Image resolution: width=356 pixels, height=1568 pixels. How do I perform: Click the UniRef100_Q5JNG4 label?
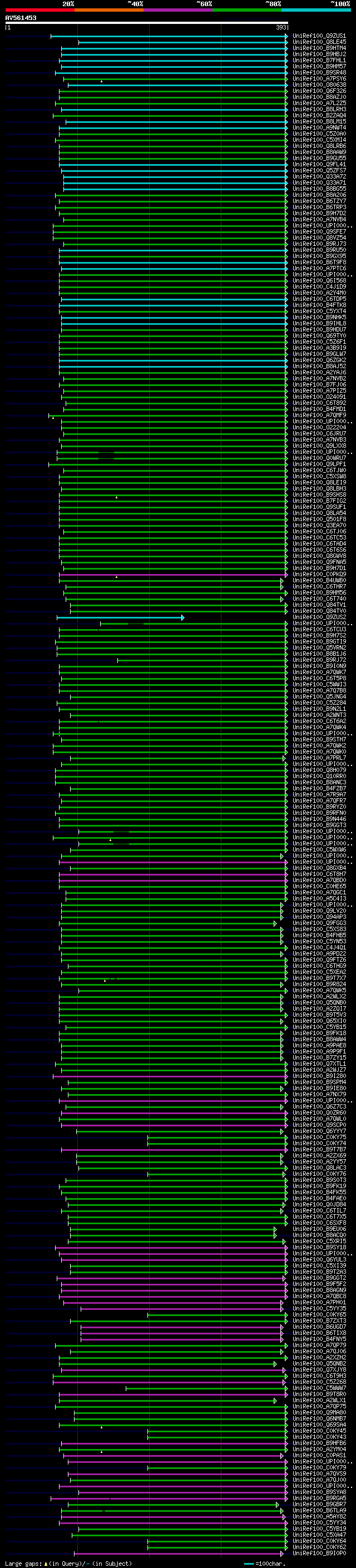tap(319, 697)
